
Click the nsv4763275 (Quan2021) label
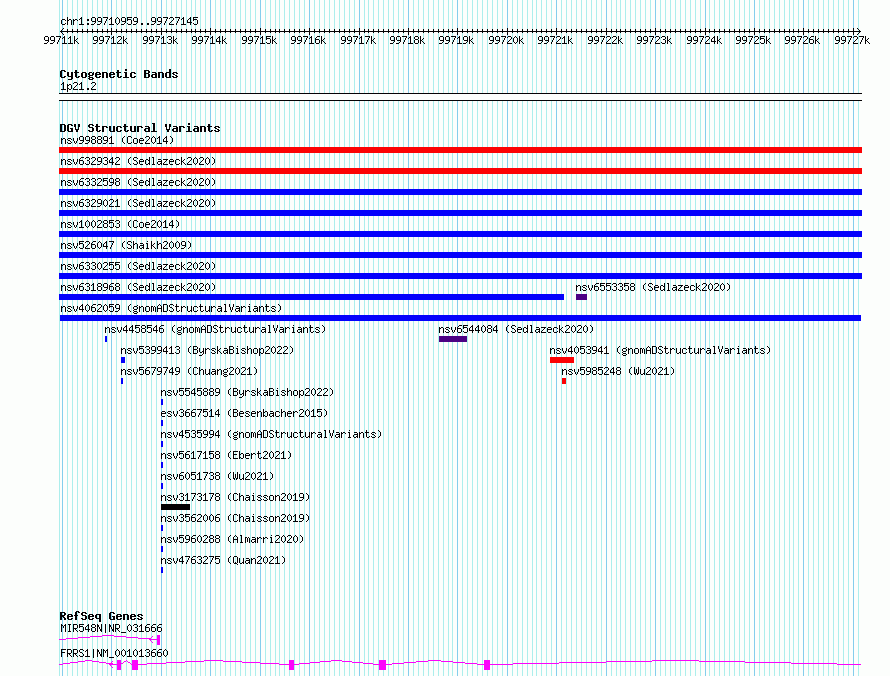pos(223,560)
